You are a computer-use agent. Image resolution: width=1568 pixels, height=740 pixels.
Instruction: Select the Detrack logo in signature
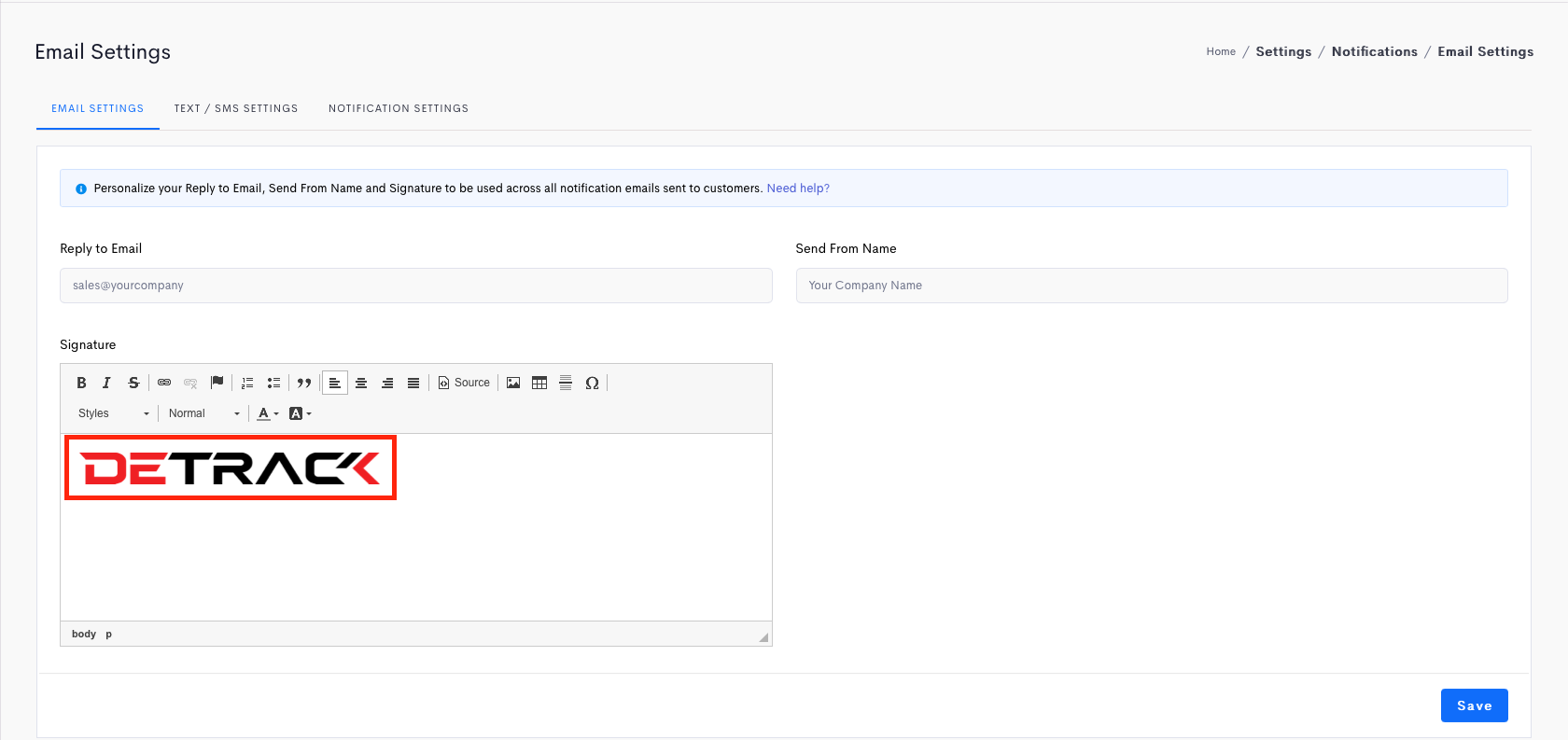(x=231, y=468)
